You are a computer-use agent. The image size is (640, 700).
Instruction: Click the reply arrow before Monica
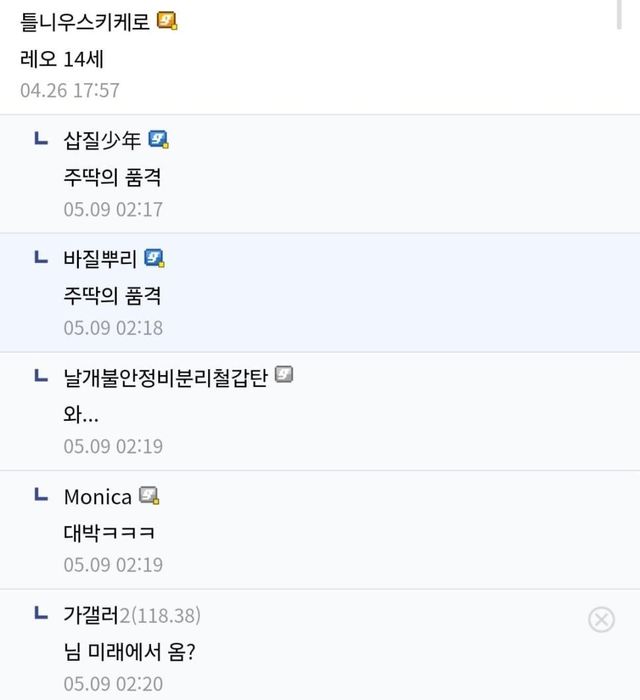tap(41, 494)
